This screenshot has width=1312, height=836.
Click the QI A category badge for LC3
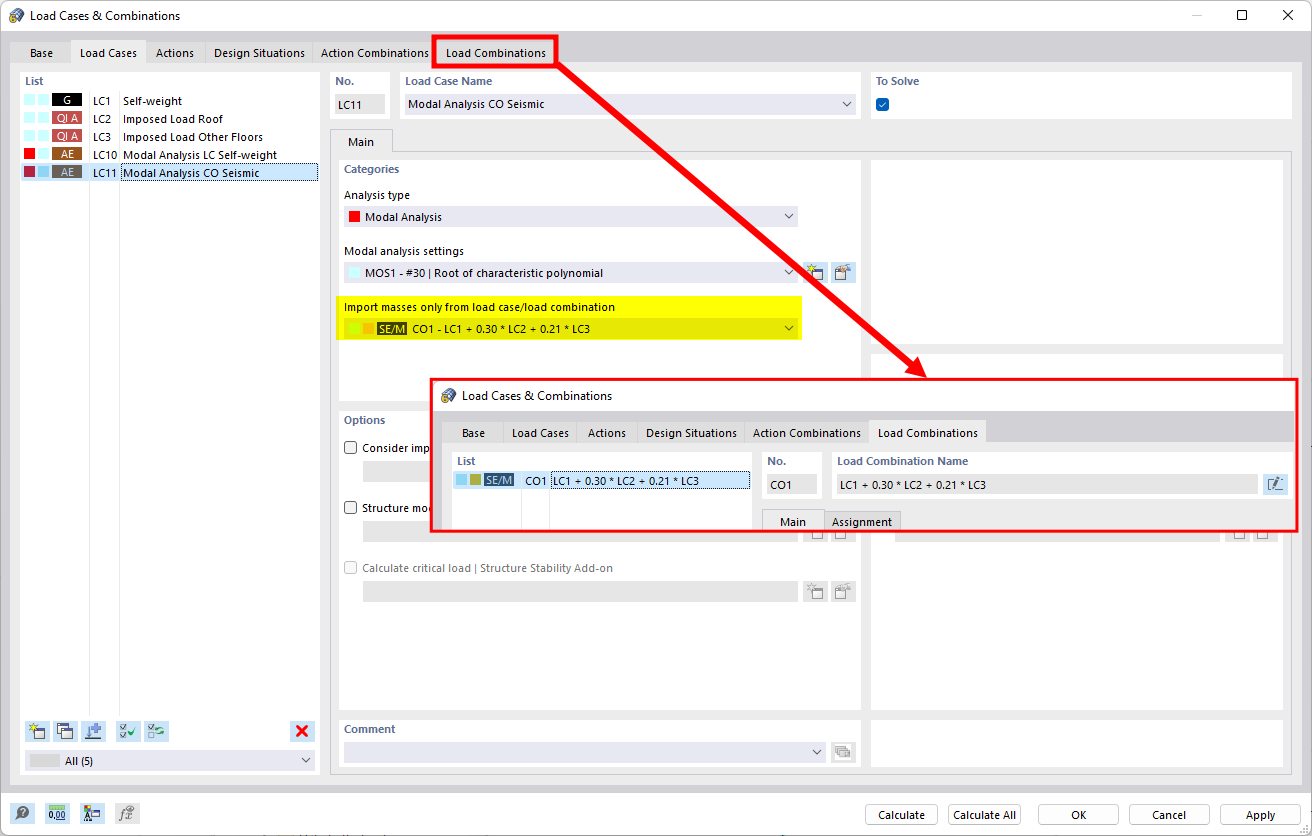click(x=67, y=136)
